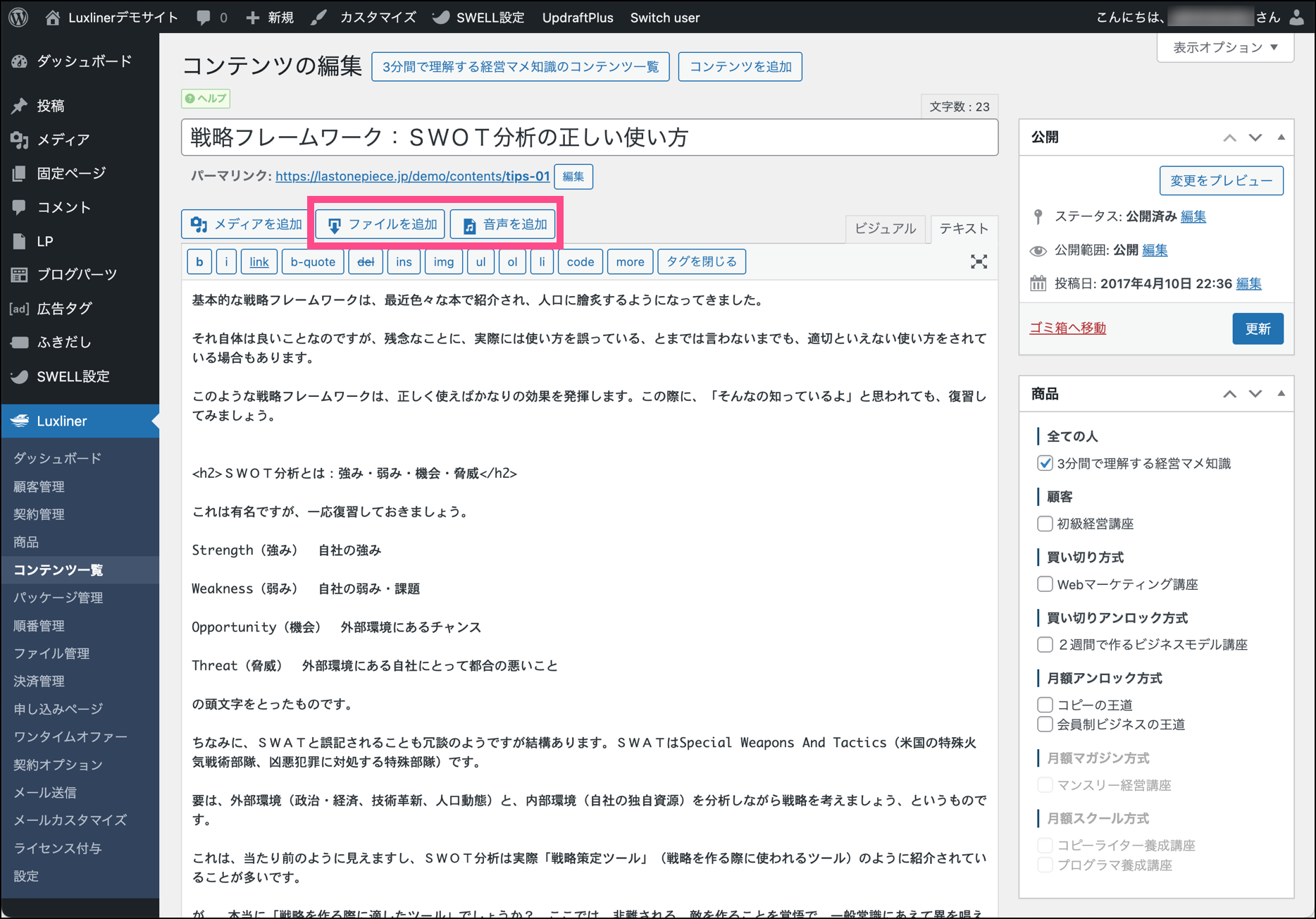Click the ゴミ箱へ移動 link

1067,328
